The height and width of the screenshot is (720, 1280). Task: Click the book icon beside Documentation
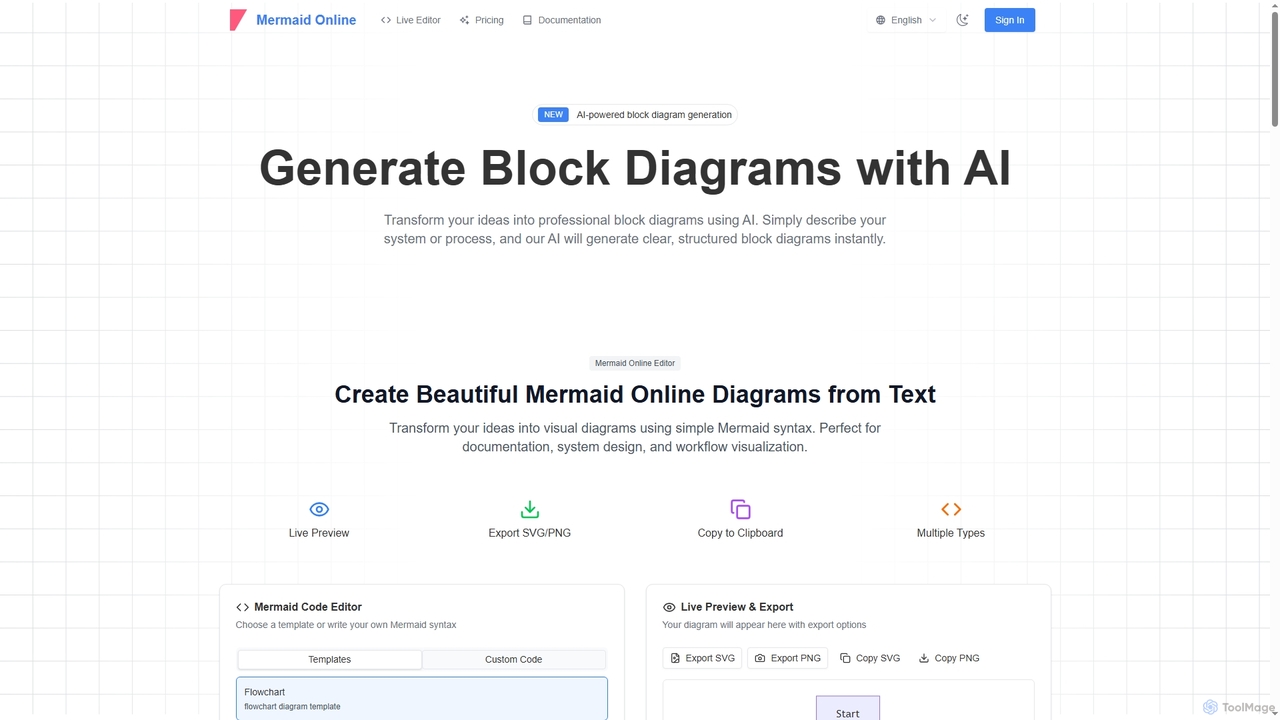(527, 20)
